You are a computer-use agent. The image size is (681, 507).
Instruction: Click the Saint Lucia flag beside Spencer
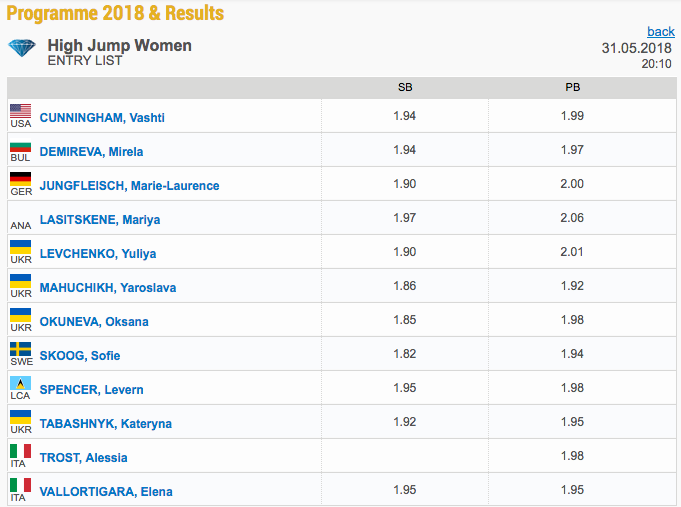click(20, 383)
